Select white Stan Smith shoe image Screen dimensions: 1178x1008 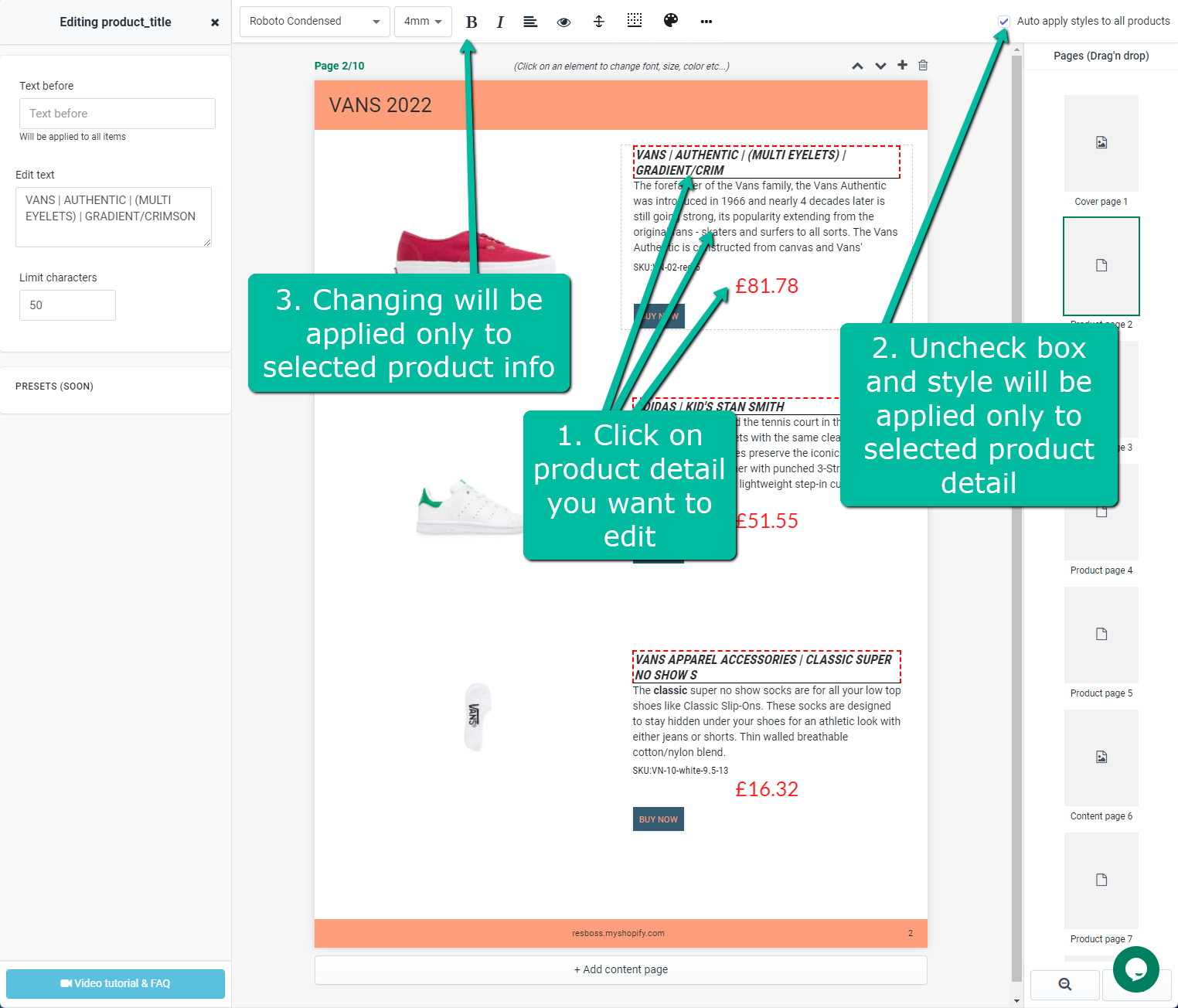469,507
